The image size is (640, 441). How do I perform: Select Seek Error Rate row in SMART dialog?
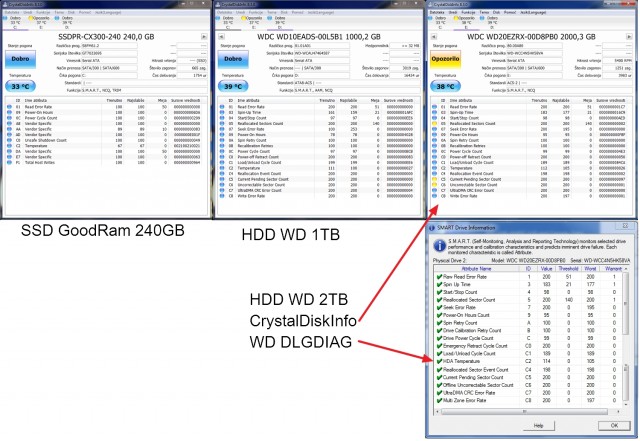pos(528,307)
